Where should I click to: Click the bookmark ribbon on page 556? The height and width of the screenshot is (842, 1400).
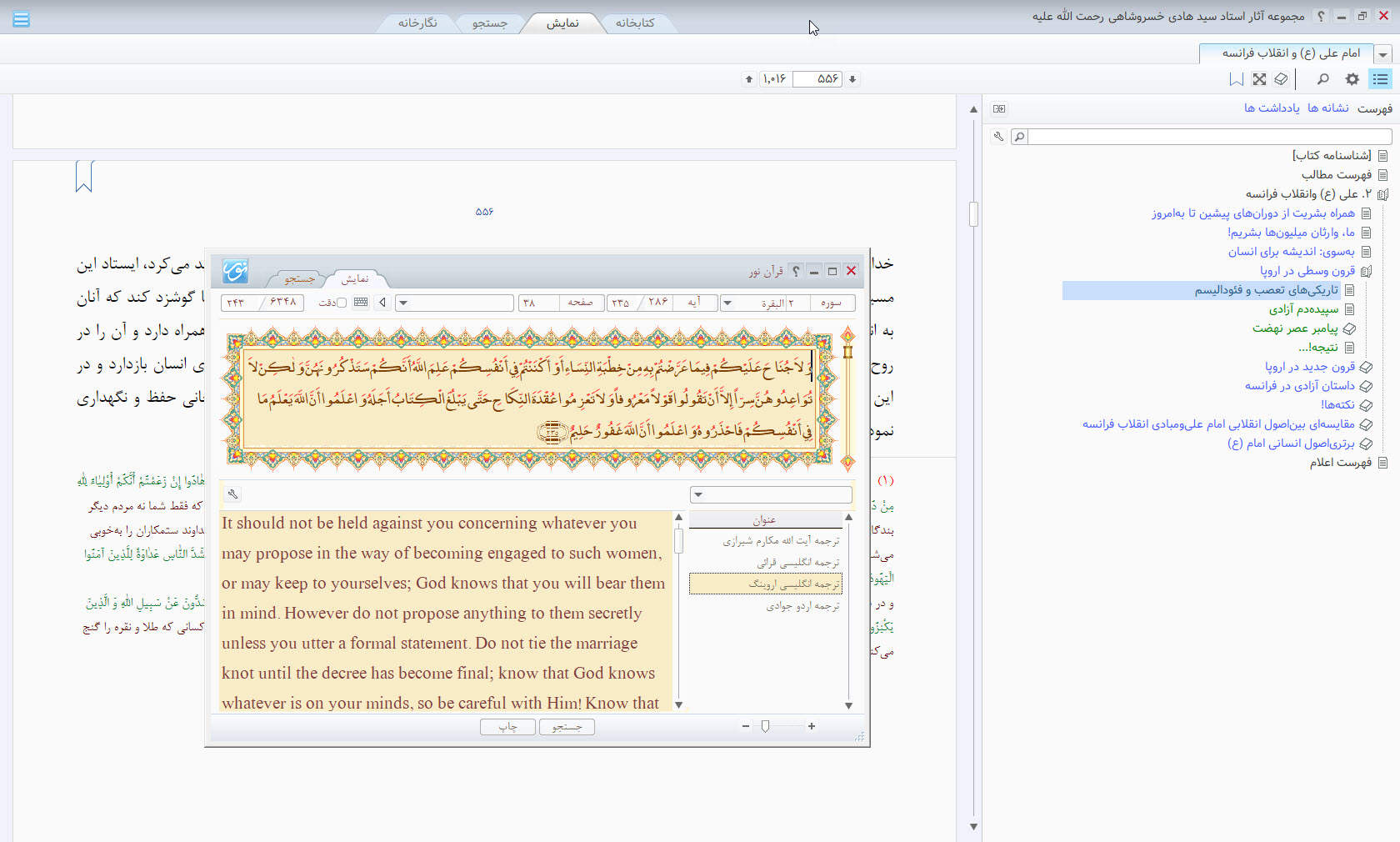pos(84,176)
